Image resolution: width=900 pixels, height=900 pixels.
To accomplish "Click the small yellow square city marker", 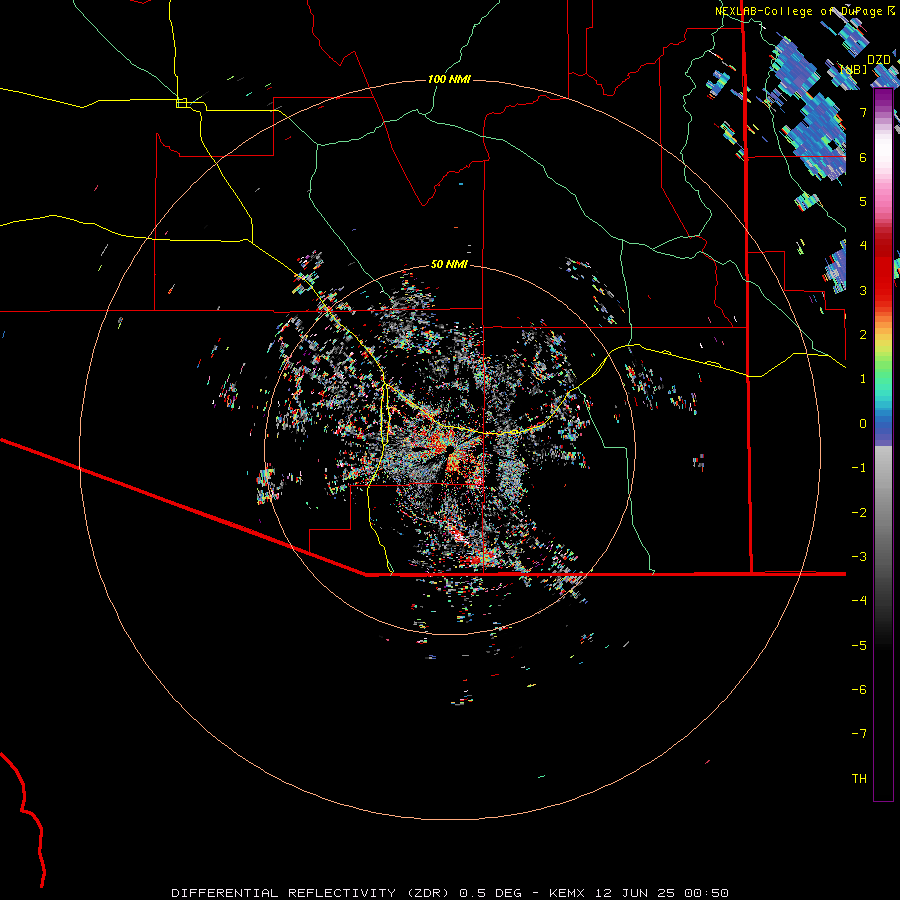I will [x=181, y=103].
